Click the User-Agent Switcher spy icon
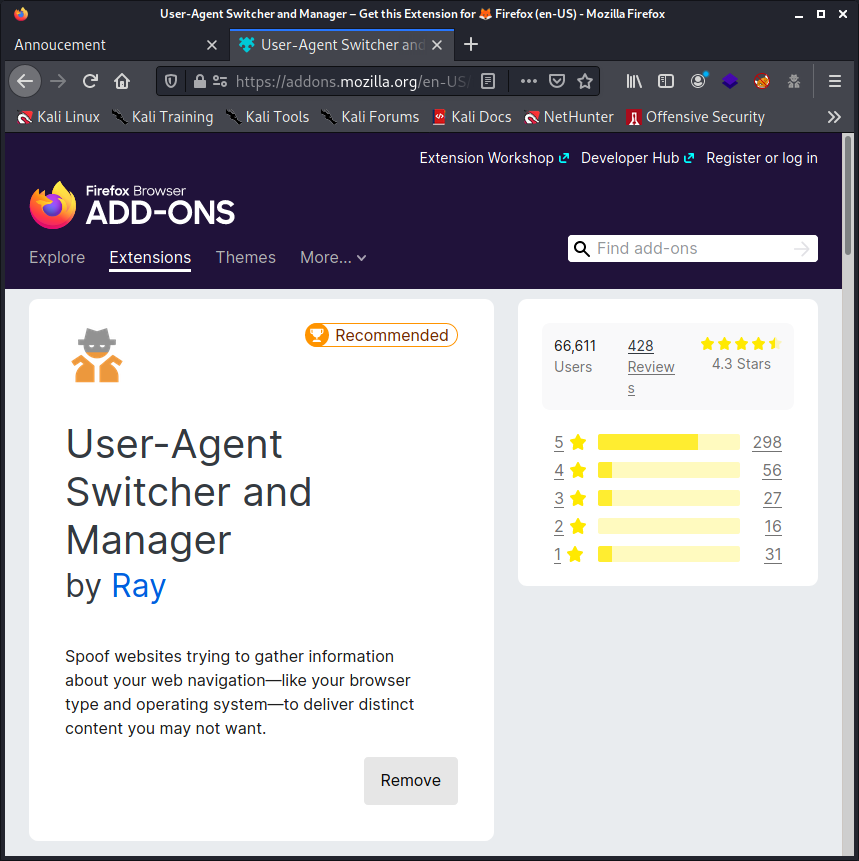The height and width of the screenshot is (861, 859). (x=97, y=355)
